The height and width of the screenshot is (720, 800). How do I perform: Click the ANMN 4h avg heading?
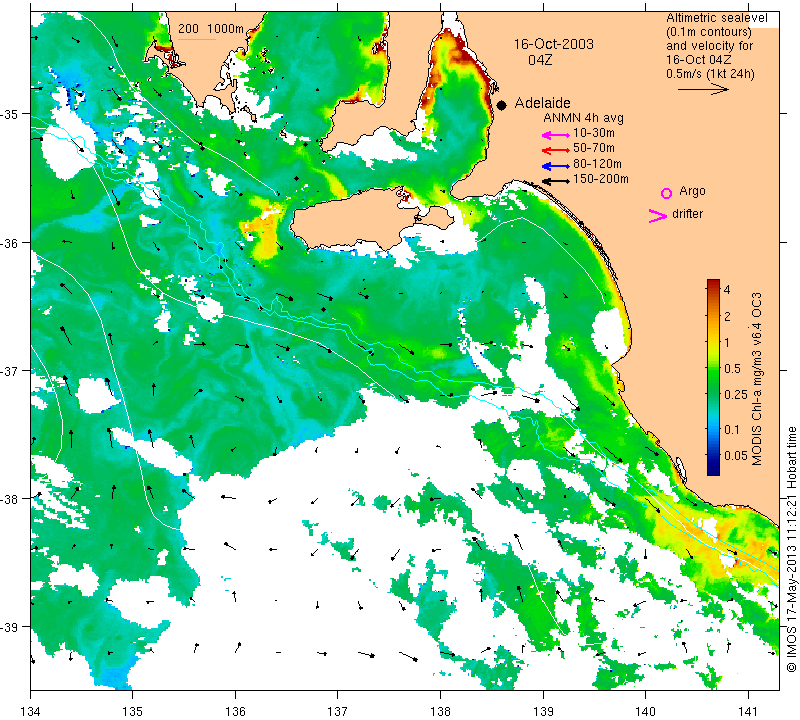(x=583, y=118)
